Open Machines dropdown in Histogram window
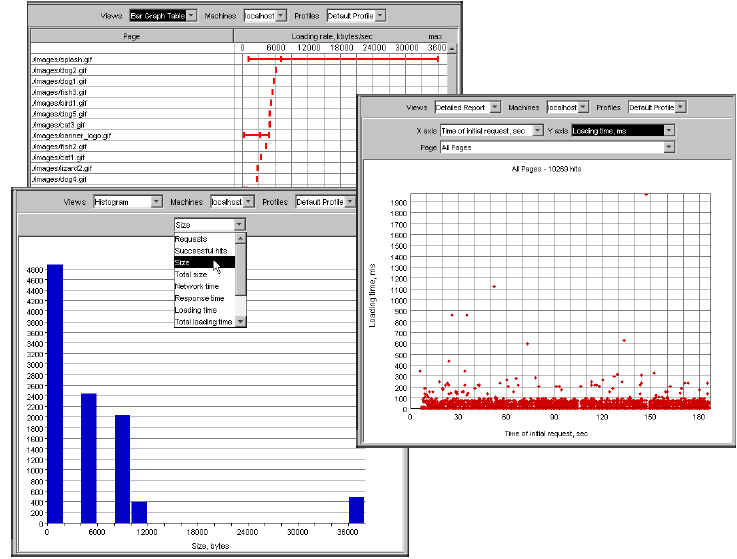The width and height of the screenshot is (737, 559). (232, 202)
